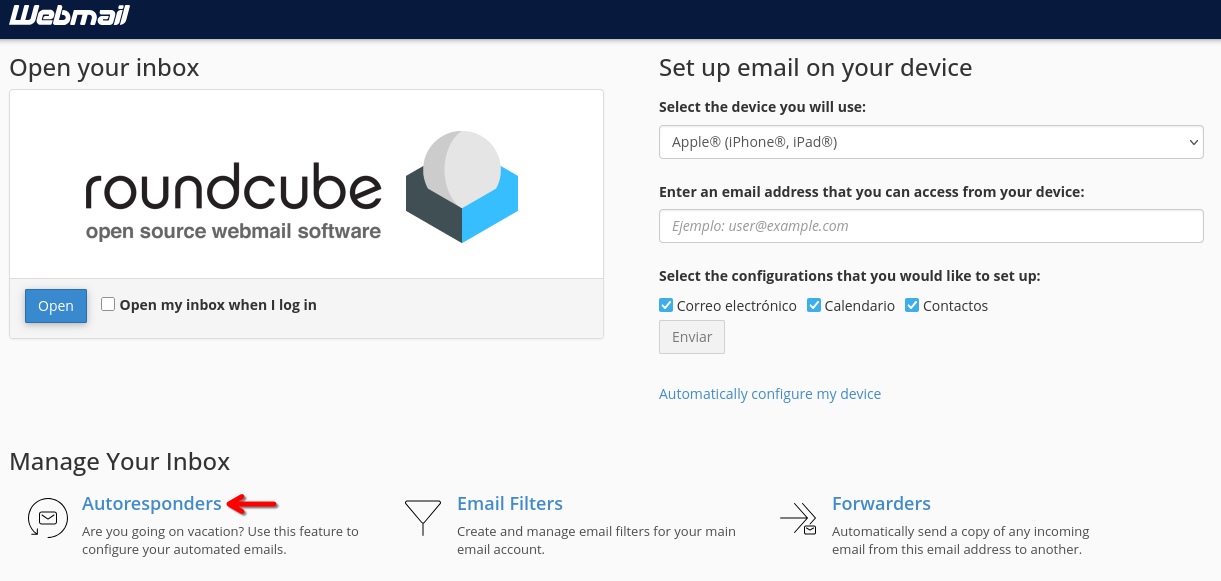The height and width of the screenshot is (581, 1221).
Task: Click 'Select the device you will use:' label
Action: pos(762,107)
